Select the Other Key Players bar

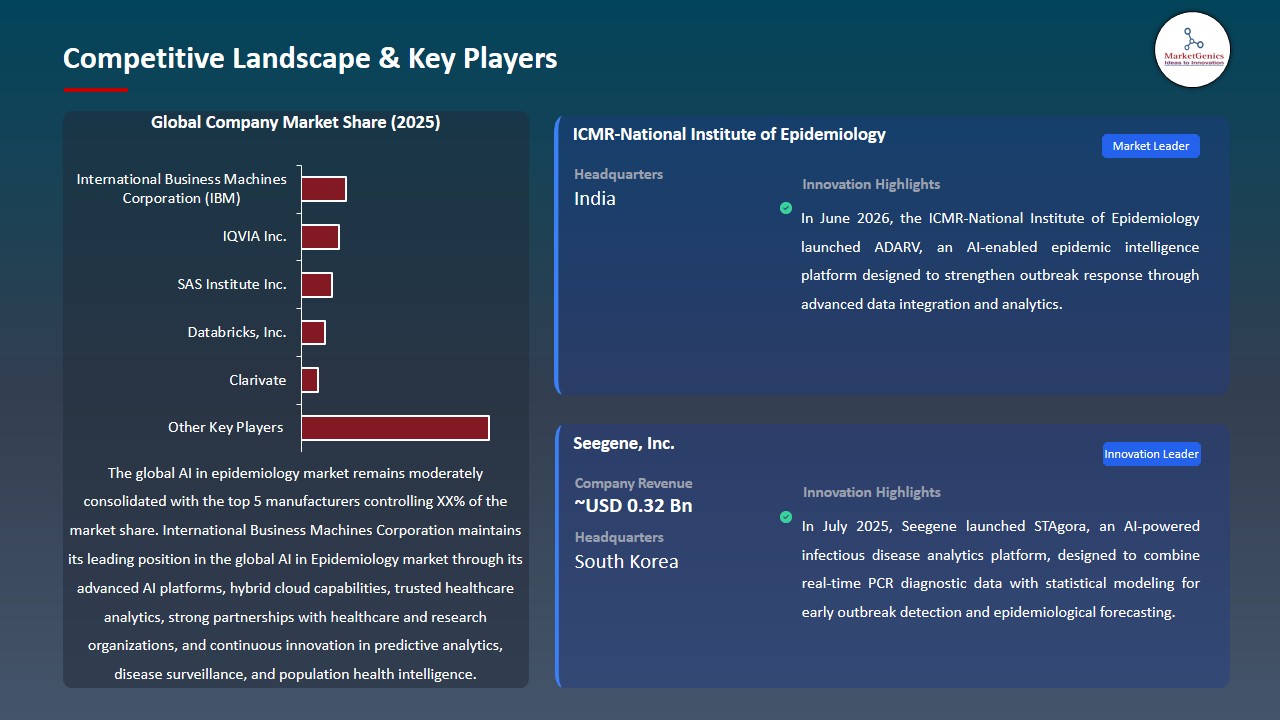pos(395,427)
